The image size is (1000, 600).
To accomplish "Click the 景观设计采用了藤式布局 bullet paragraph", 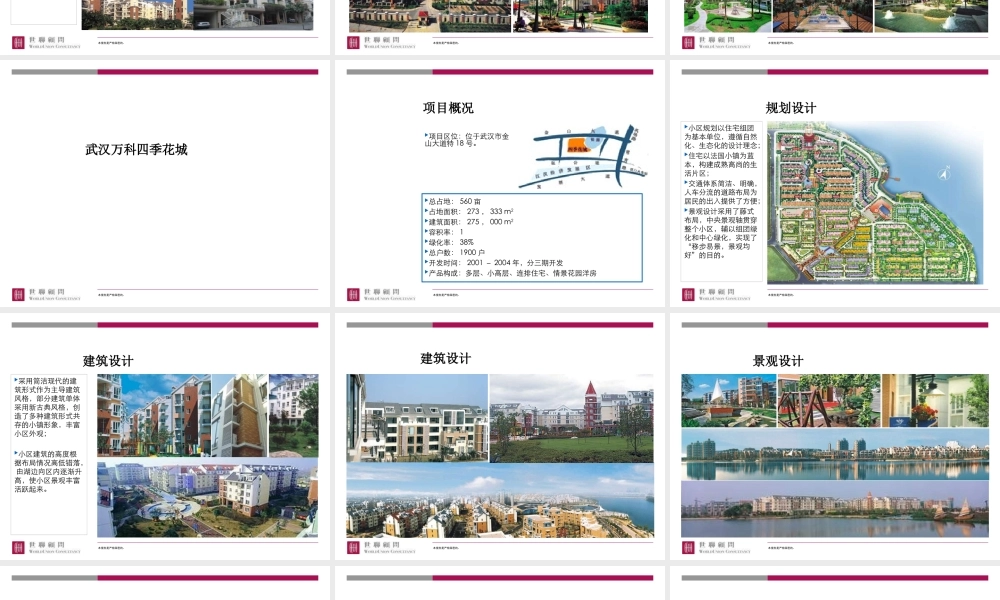I will pyautogui.click(x=721, y=233).
